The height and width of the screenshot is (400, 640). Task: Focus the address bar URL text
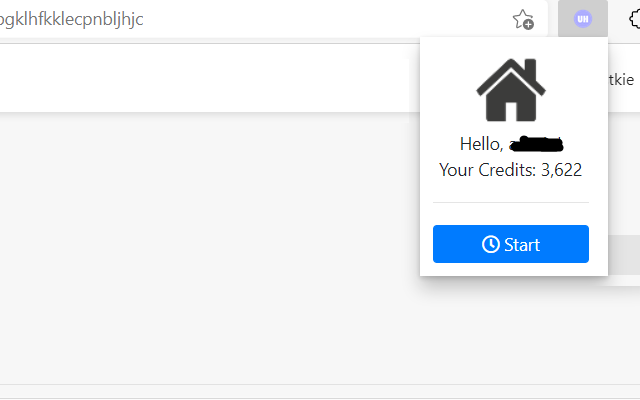click(x=71, y=19)
